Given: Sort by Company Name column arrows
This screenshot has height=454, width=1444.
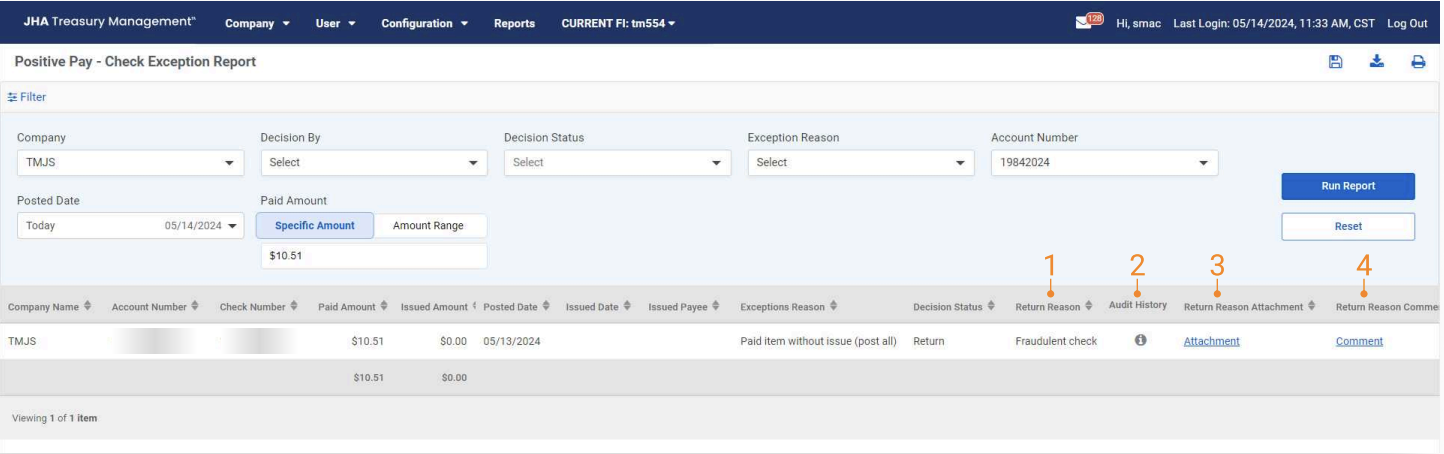Looking at the screenshot, I should coord(88,307).
